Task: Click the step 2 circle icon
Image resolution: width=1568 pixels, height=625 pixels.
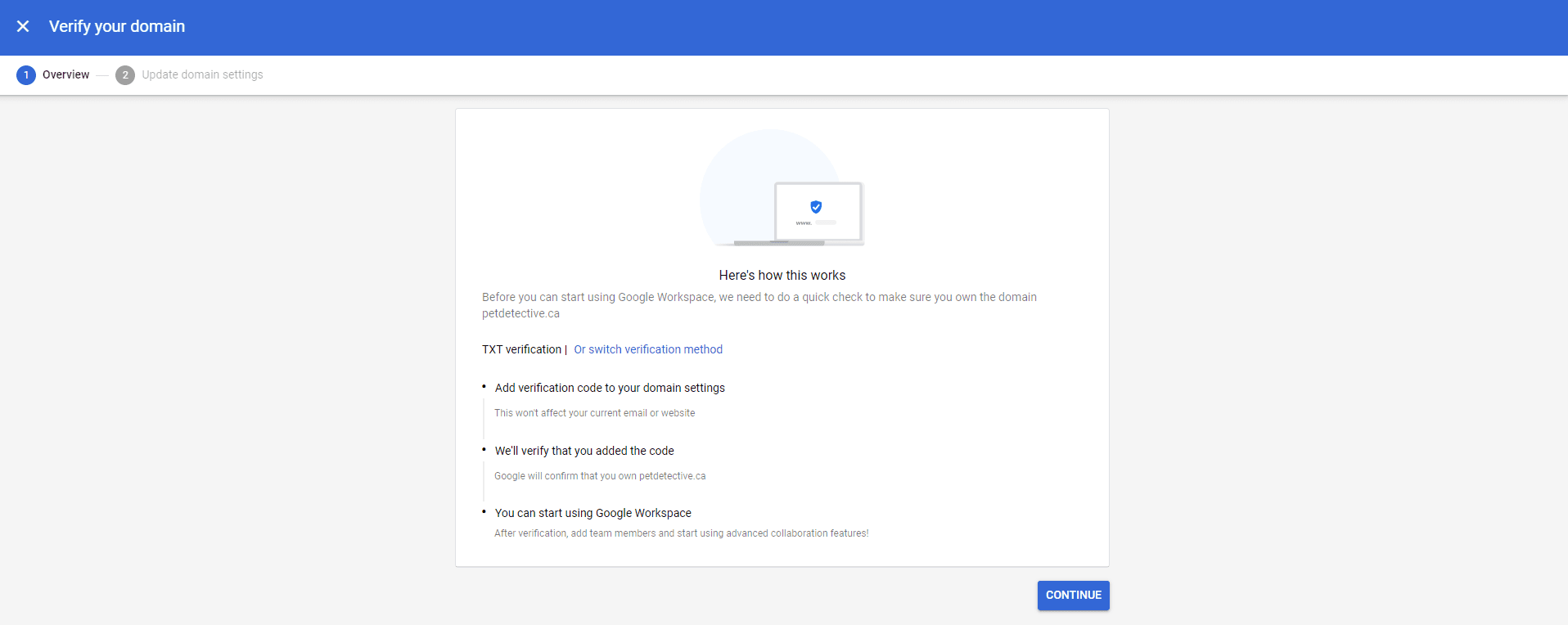Action: click(125, 75)
